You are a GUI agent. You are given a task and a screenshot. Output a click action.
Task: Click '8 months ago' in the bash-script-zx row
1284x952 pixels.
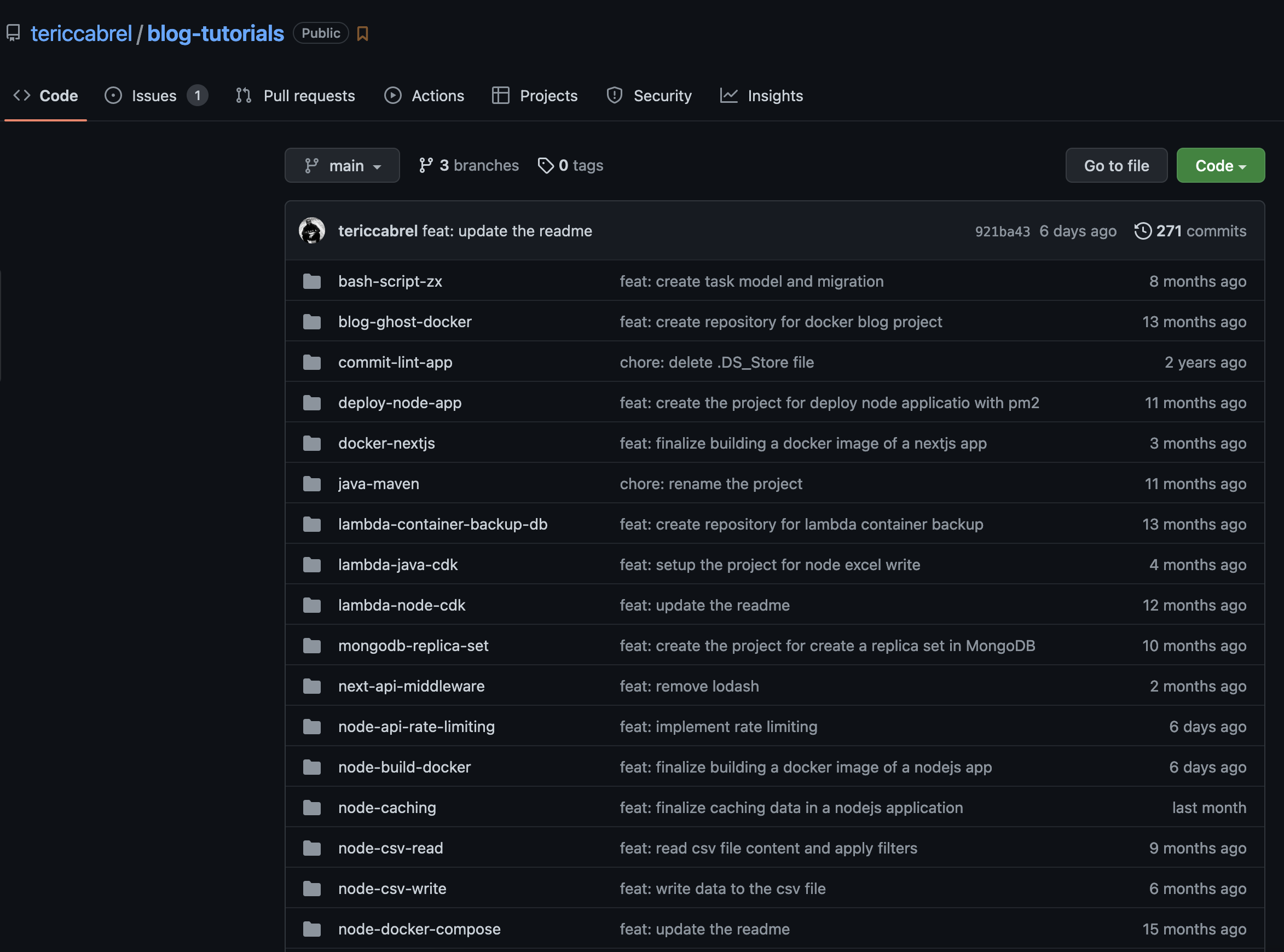[x=1198, y=281]
